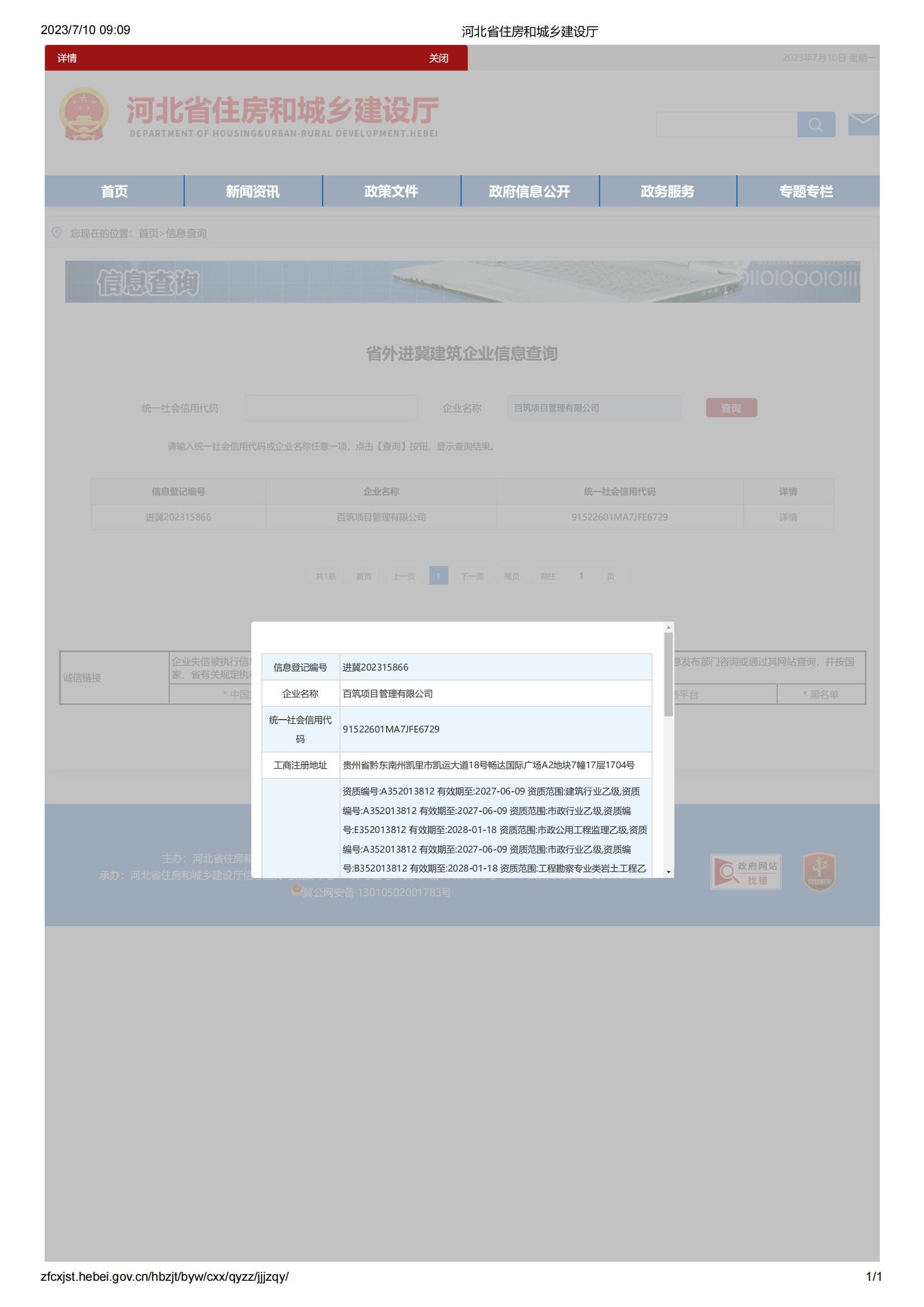Click the magnifier search icon in header
Screen dimensions: 924x1307
tap(816, 124)
